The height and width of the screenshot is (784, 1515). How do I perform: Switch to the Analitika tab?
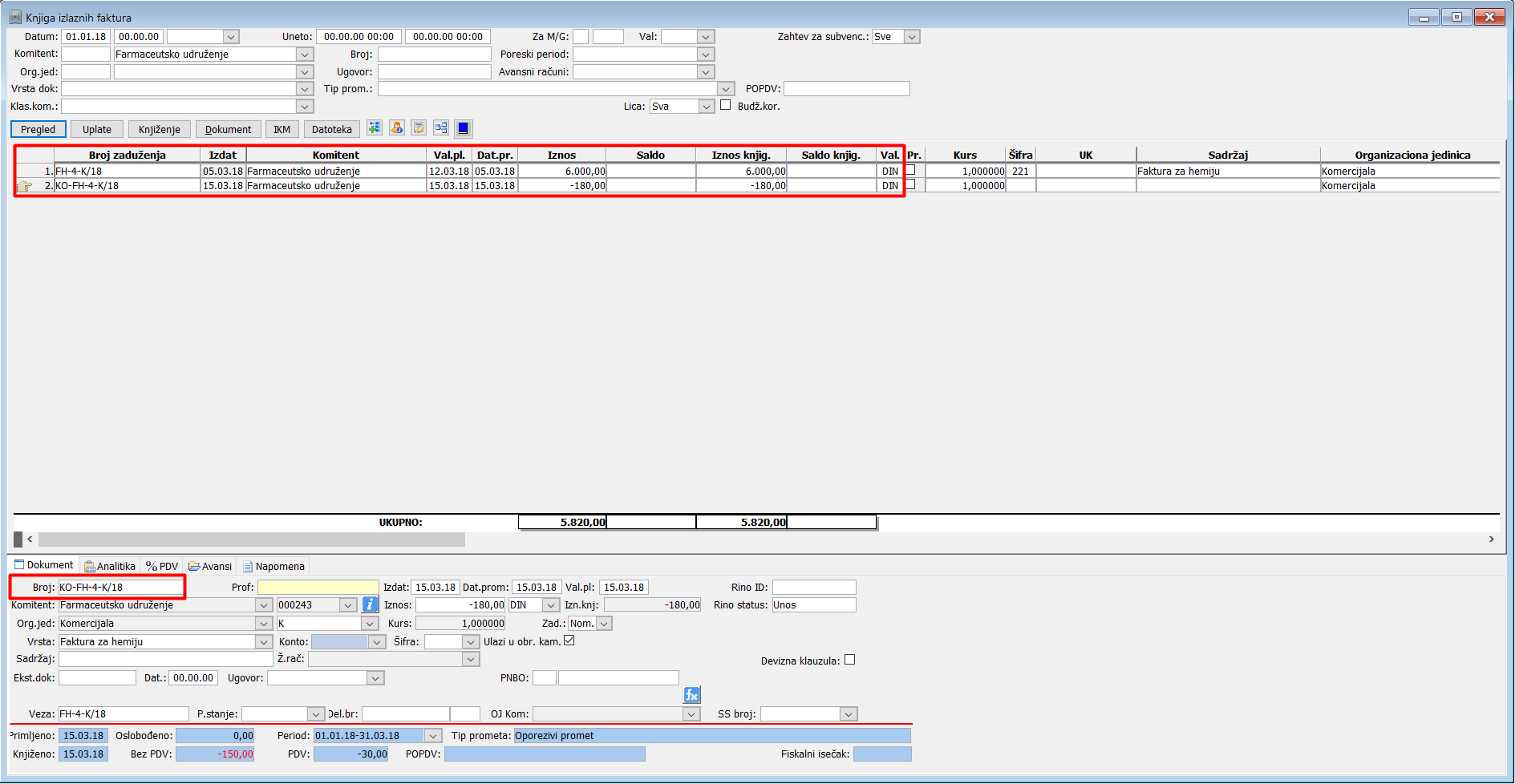click(110, 566)
